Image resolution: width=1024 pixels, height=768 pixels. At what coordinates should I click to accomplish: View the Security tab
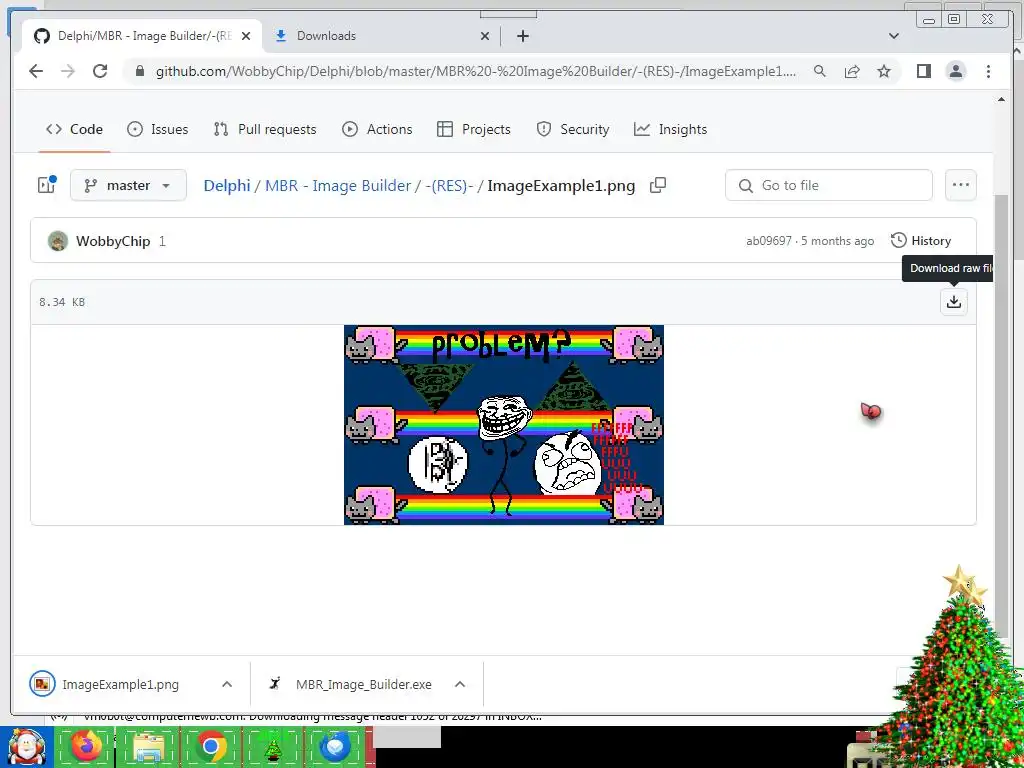573,129
